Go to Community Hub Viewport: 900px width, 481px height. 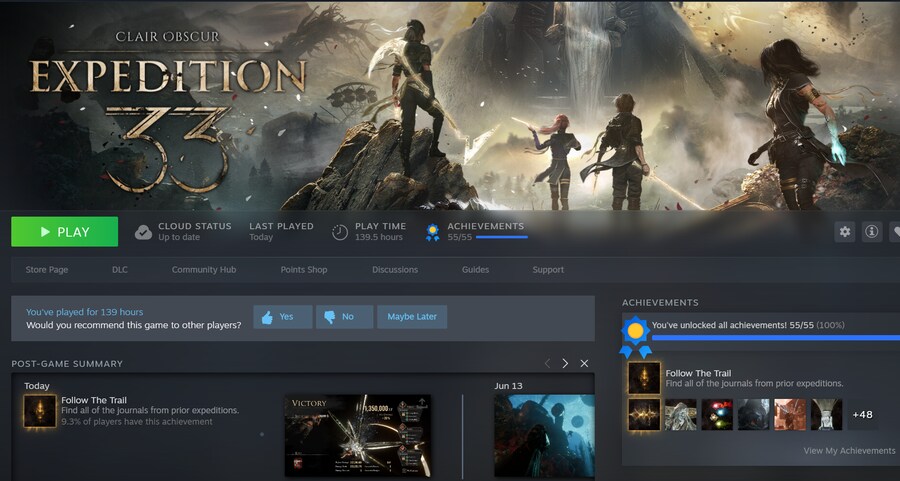(x=204, y=270)
